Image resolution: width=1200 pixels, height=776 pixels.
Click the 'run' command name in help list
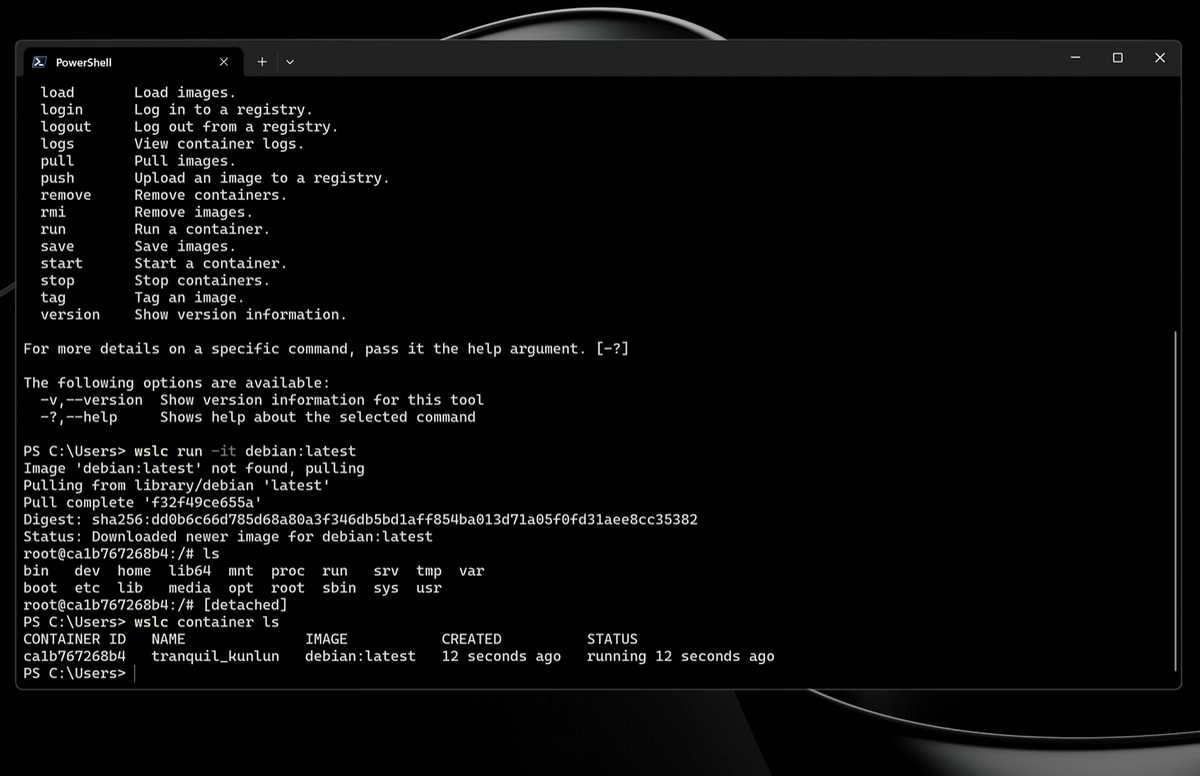pyautogui.click(x=53, y=229)
